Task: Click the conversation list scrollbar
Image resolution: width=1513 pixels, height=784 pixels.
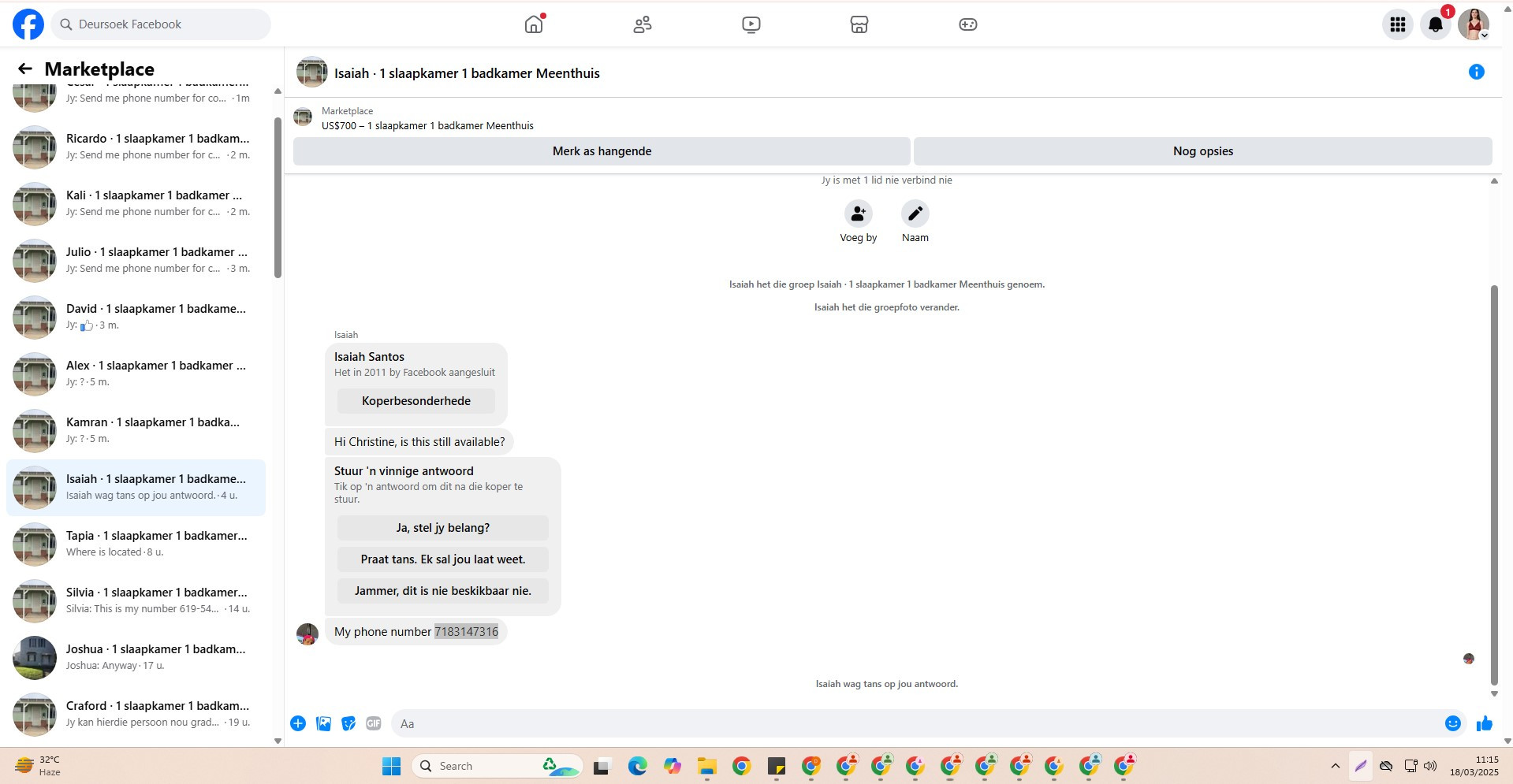Action: (278, 197)
